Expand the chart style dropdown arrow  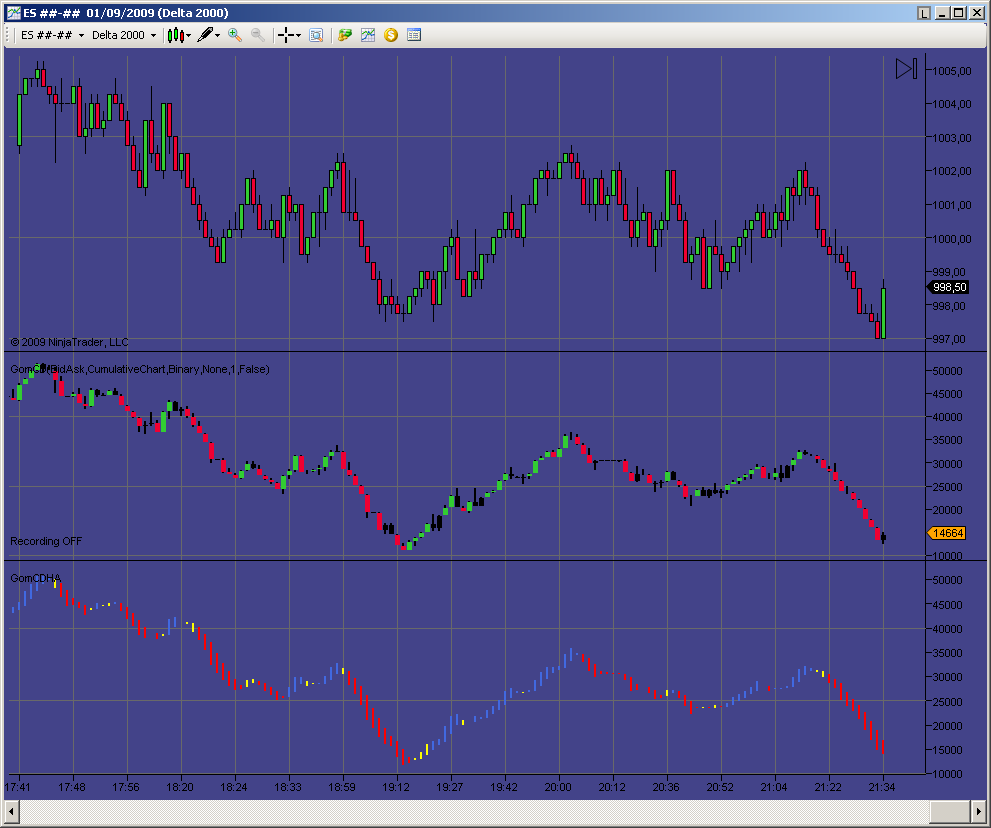pos(189,35)
